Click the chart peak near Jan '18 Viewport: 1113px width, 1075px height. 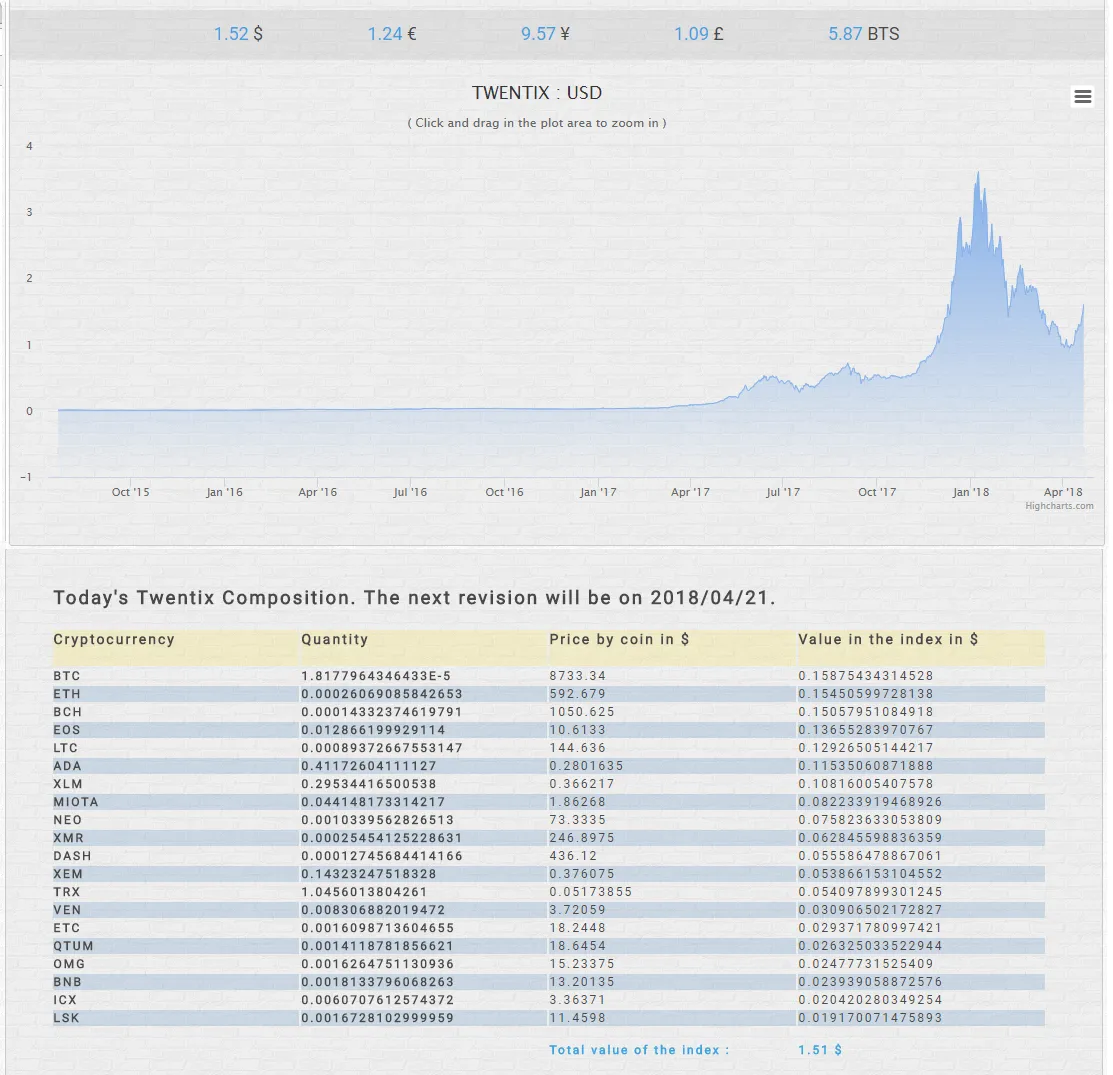coord(978,173)
